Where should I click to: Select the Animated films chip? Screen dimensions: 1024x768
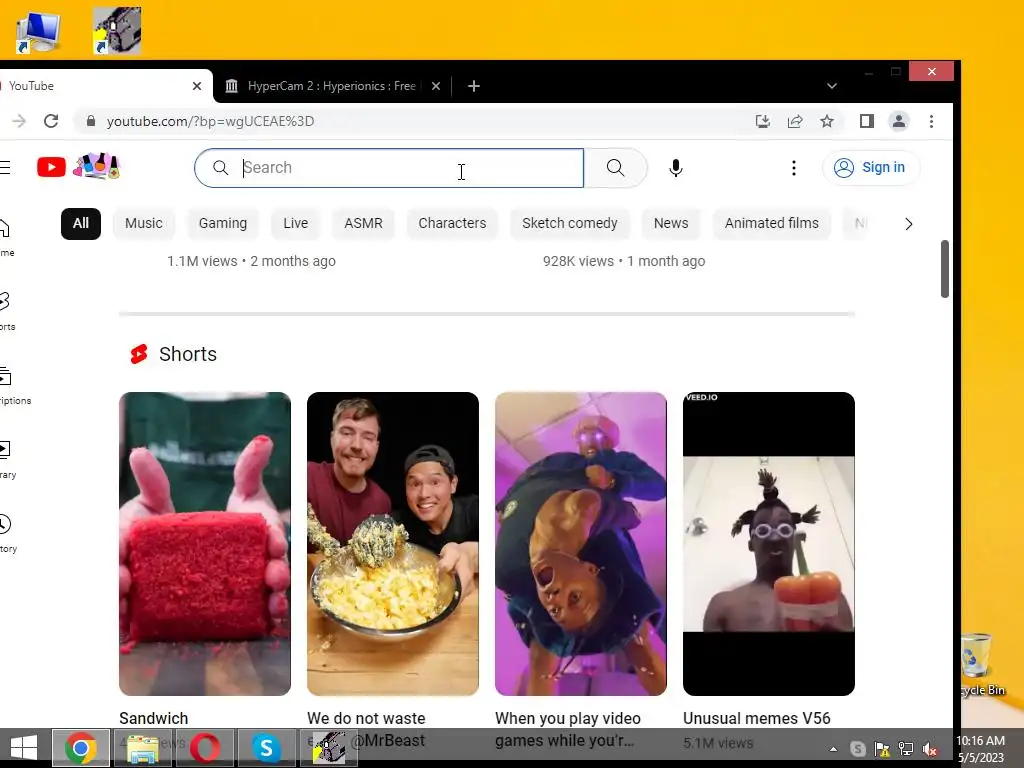click(x=771, y=223)
